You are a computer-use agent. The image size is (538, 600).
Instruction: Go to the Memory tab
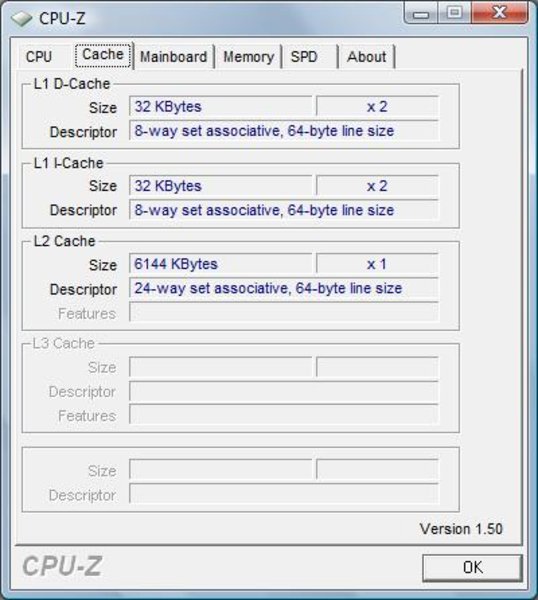pos(249,57)
